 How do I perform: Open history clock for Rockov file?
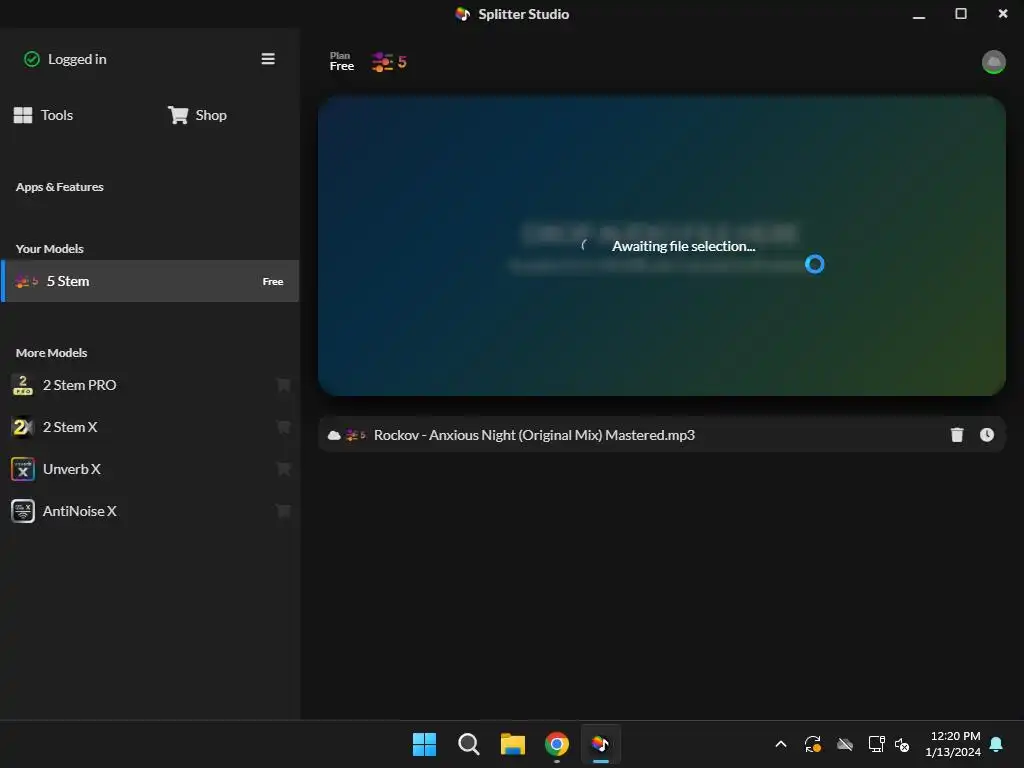pos(987,435)
